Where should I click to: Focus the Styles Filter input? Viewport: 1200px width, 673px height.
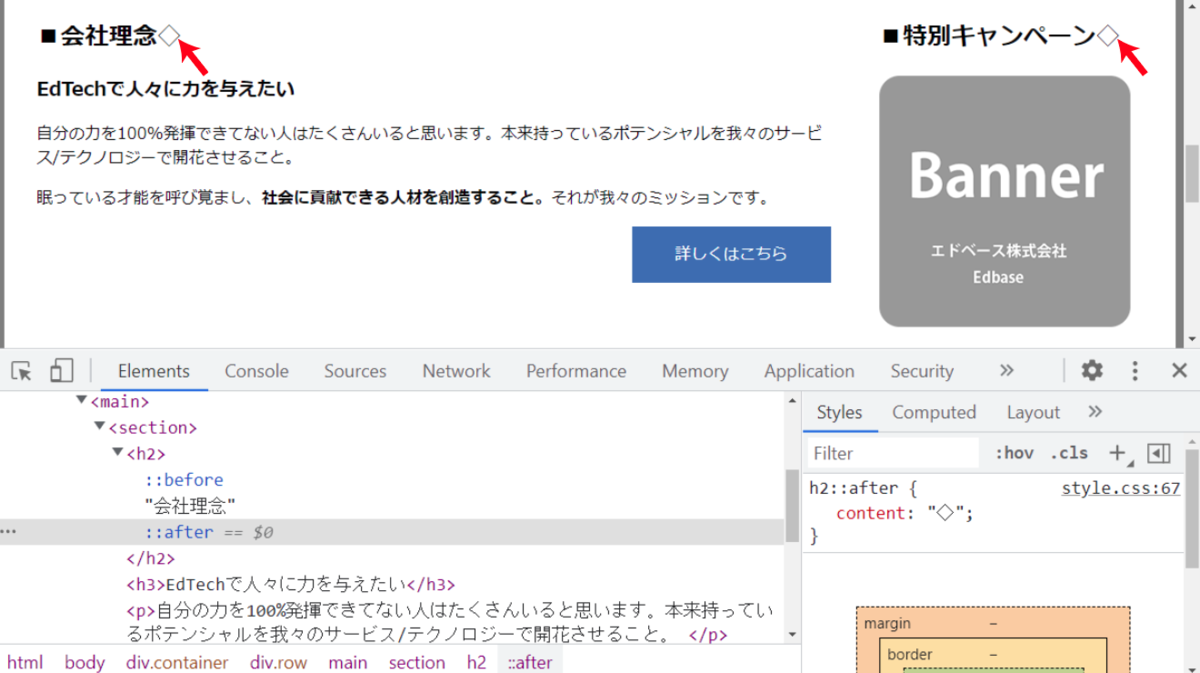(x=893, y=453)
